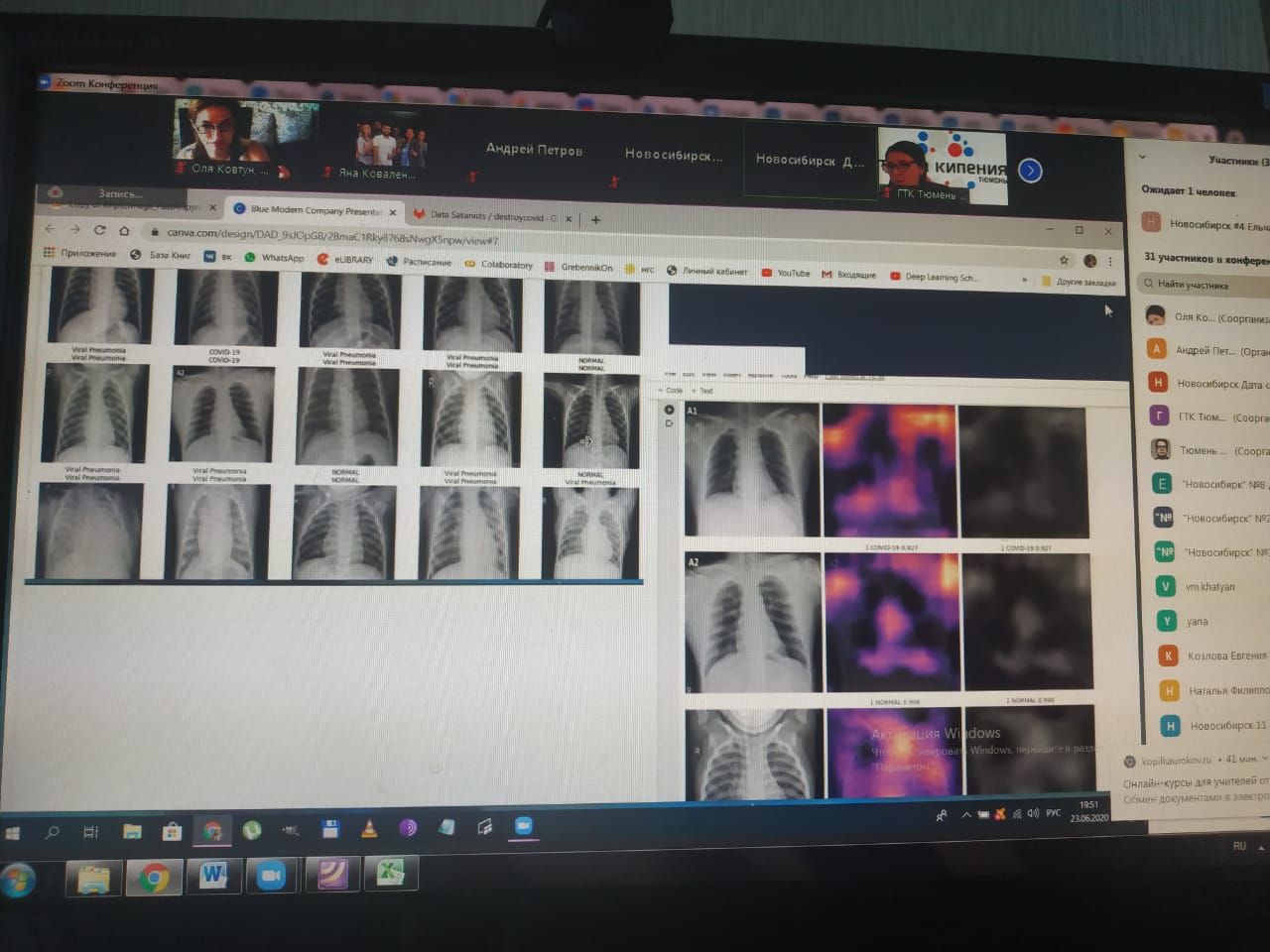Select vm.khatyan in participants list
Screen dimensions: 1270x952
click(1208, 586)
